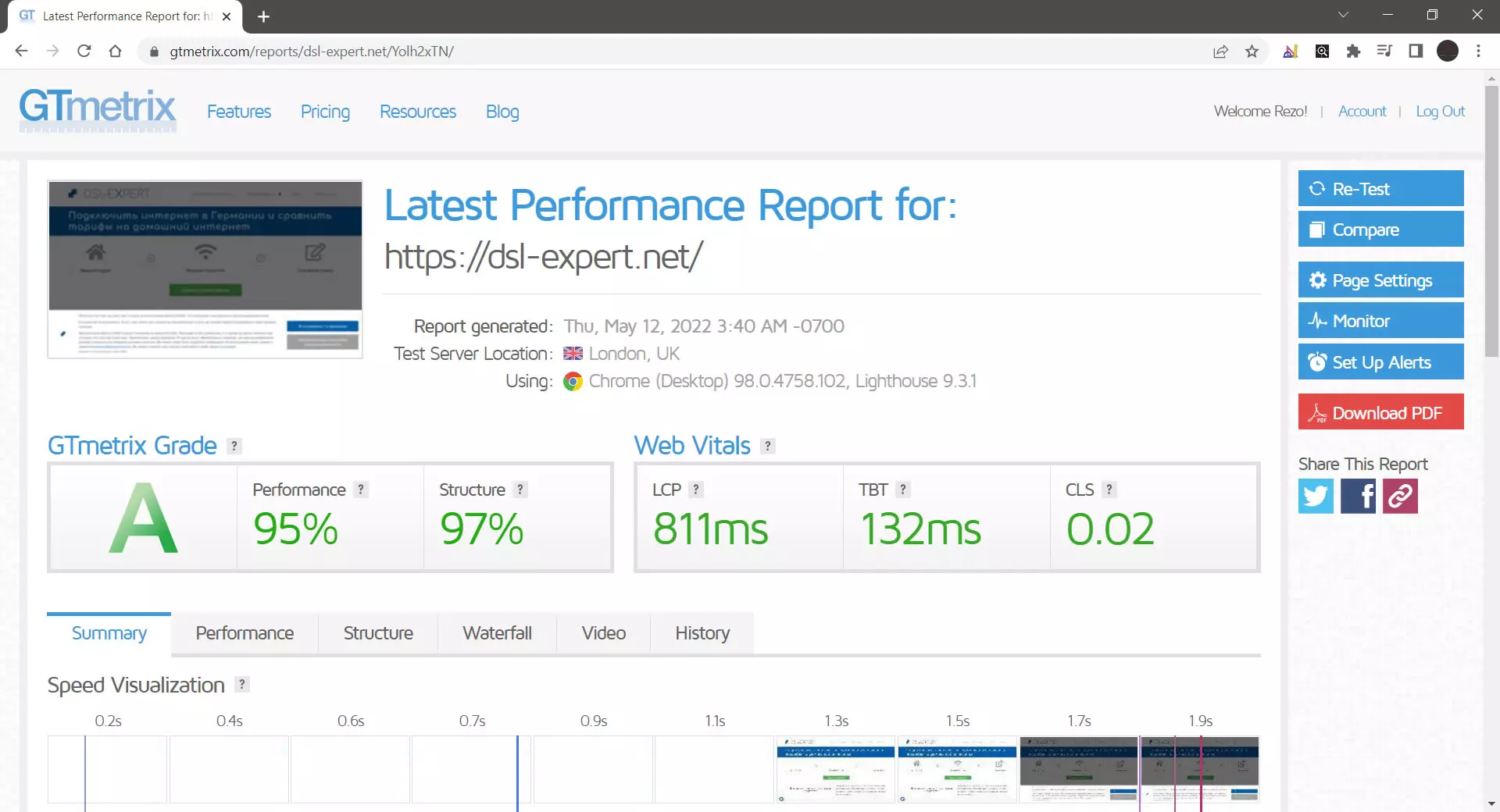
Task: Open help icon beside Web Vitals heading
Action: [x=768, y=446]
